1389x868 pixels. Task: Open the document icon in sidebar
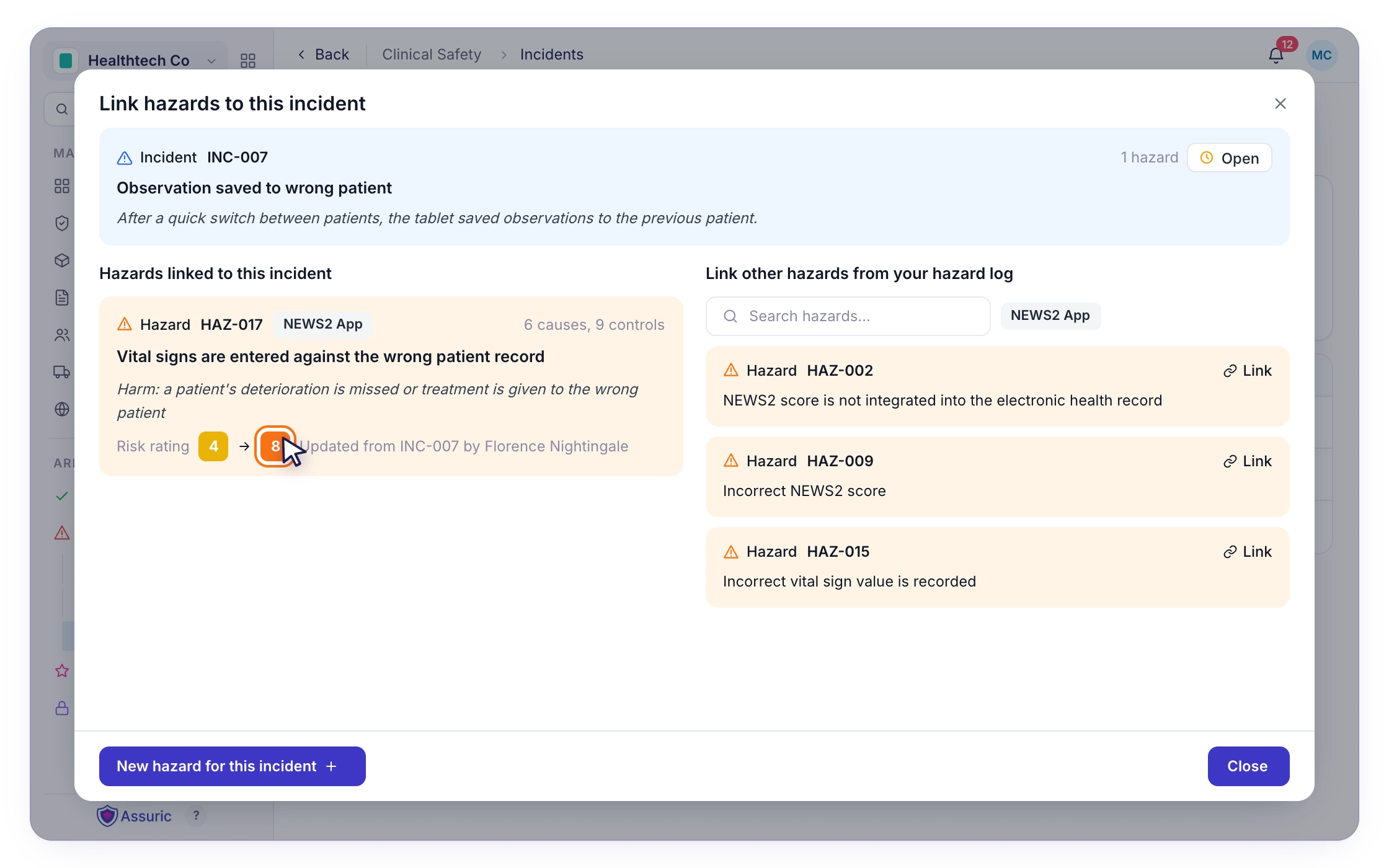(x=62, y=298)
